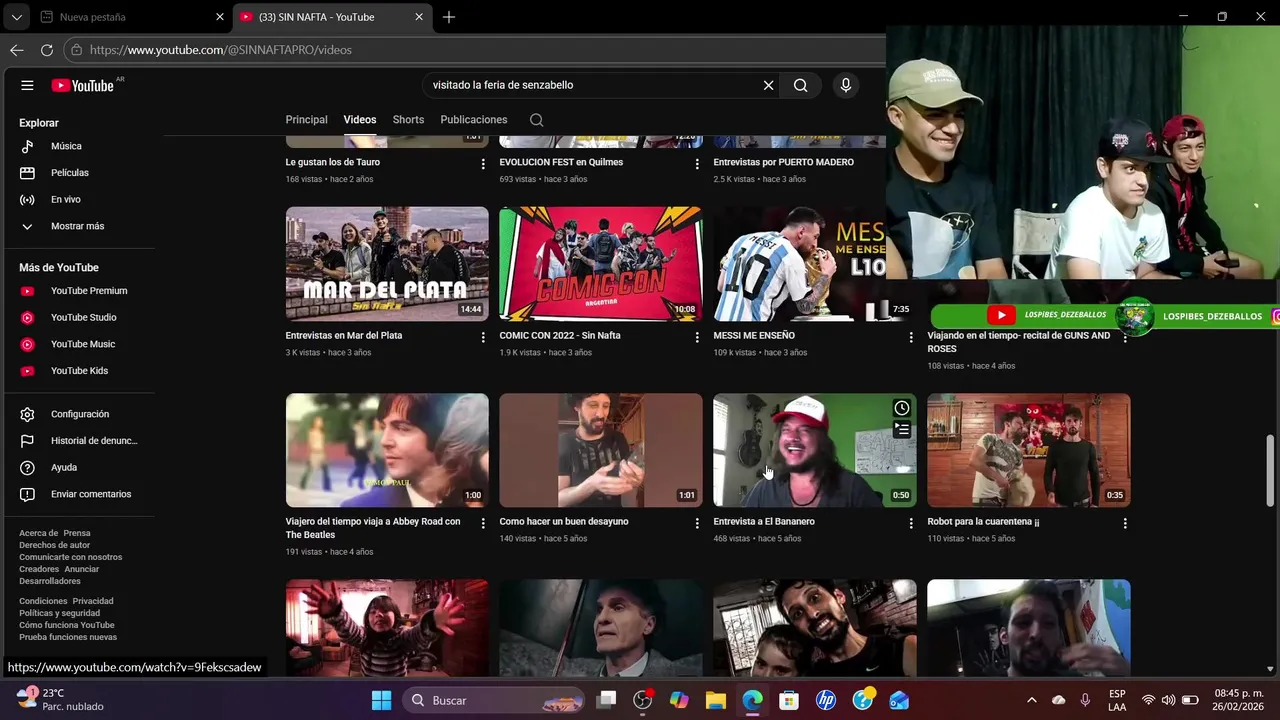Reload the page with the refresh button

(x=47, y=50)
